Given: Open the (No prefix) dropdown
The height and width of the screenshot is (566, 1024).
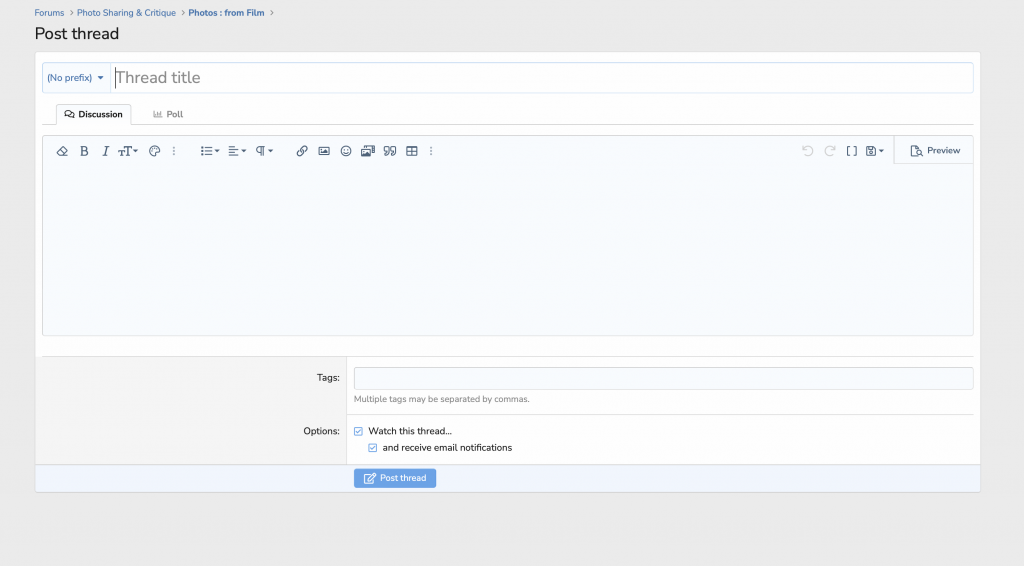Looking at the screenshot, I should (x=76, y=78).
